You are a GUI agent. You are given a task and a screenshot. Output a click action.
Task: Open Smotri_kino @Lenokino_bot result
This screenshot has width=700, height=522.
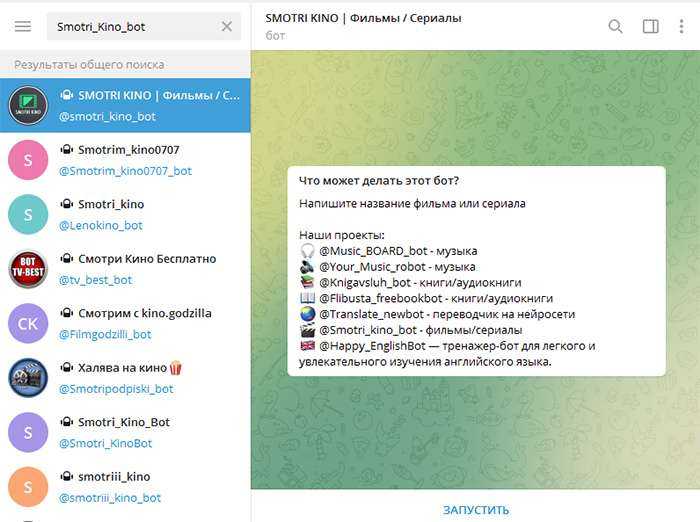(x=125, y=214)
